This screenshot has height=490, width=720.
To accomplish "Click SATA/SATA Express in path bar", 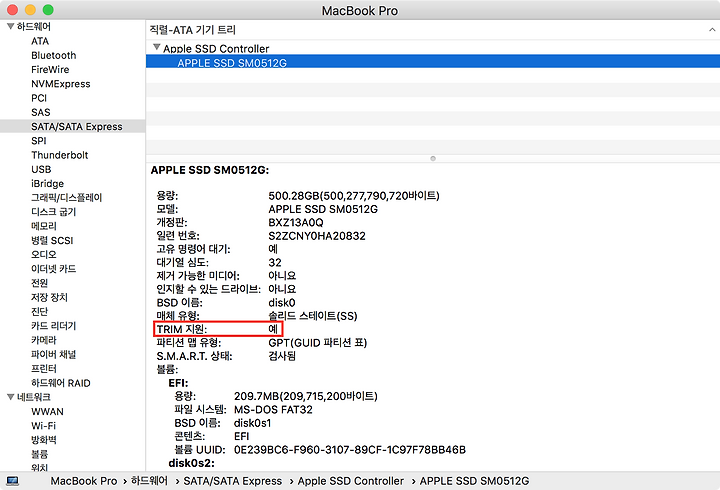I will [x=232, y=481].
